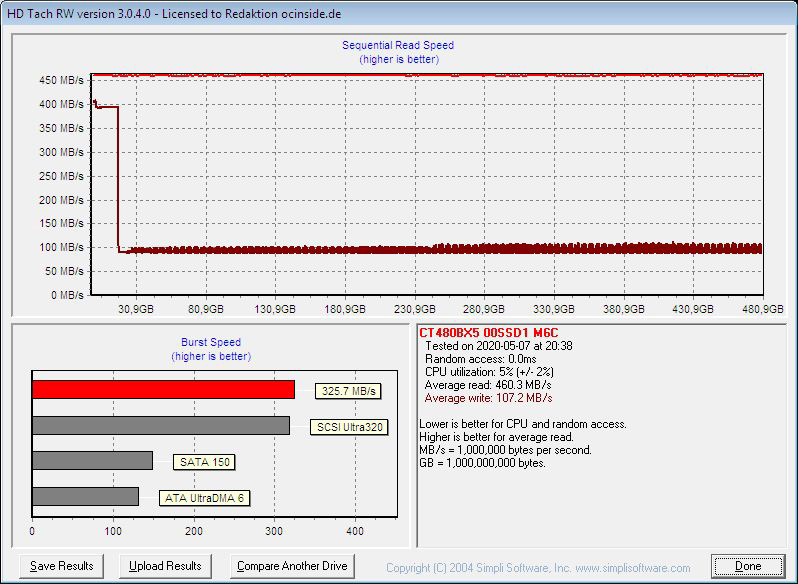The width and height of the screenshot is (798, 584).
Task: Click the Random access: 0.0ms line
Action: 480,359
